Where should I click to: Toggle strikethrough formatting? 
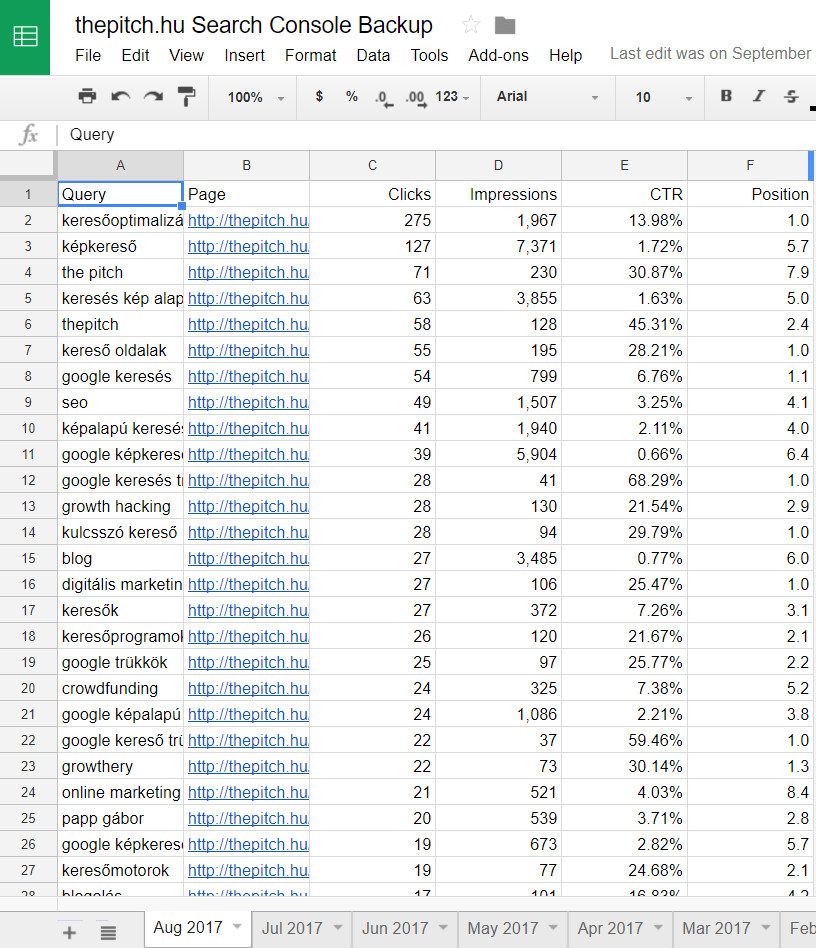click(x=791, y=96)
